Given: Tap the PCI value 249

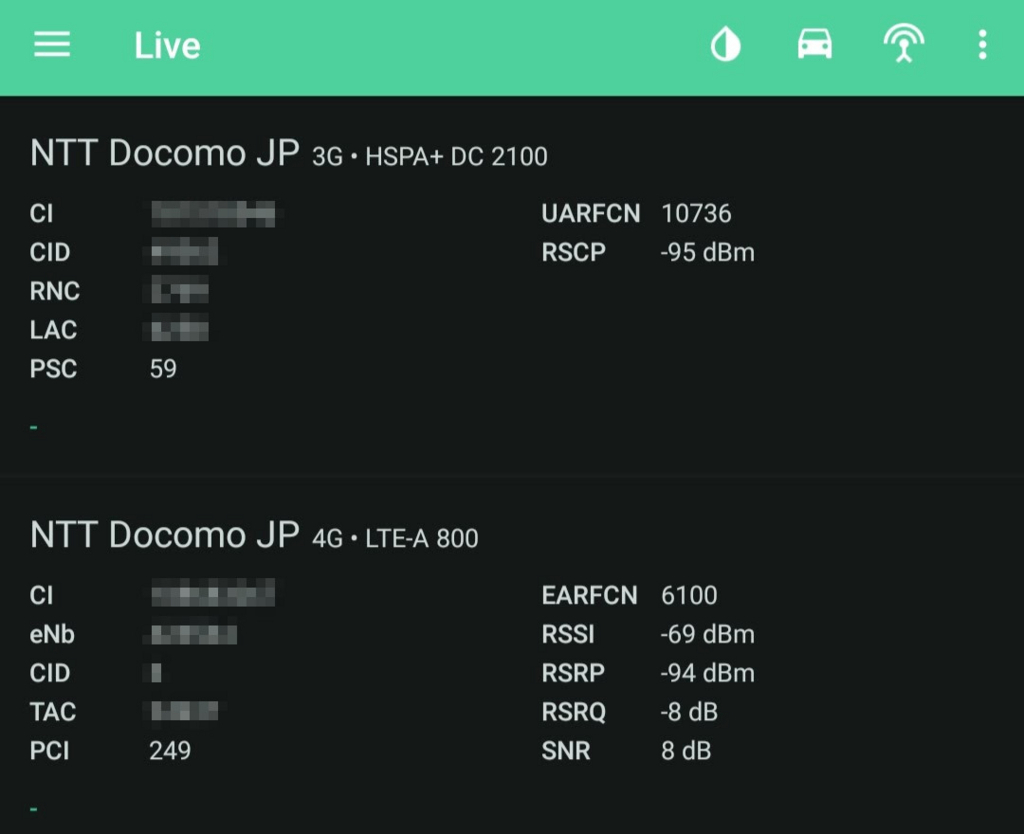Looking at the screenshot, I should pyautogui.click(x=170, y=750).
